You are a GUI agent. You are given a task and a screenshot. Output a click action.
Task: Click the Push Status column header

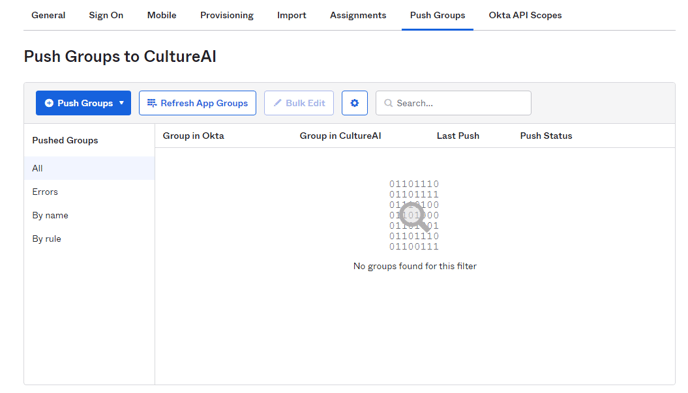point(546,136)
